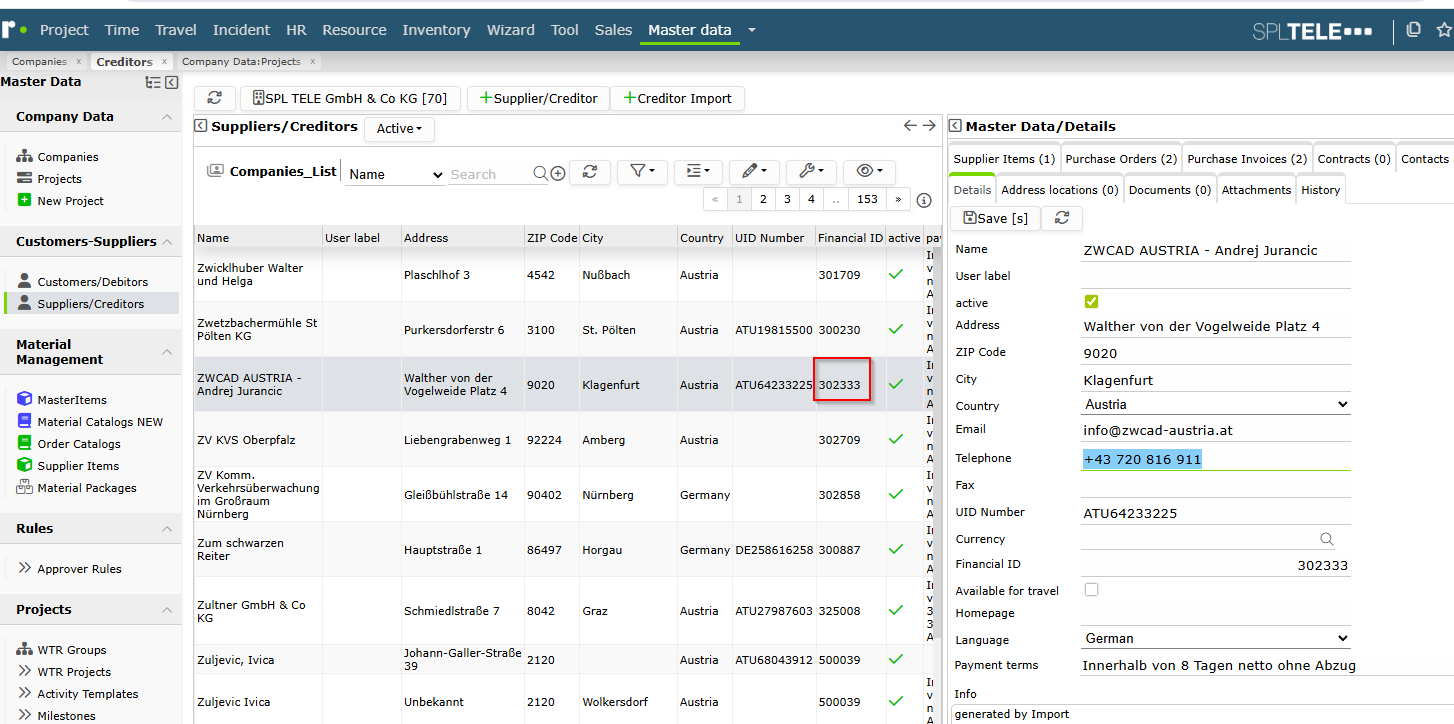Collapse the Rules sidebar section
The height and width of the screenshot is (724, 1454).
tap(166, 529)
